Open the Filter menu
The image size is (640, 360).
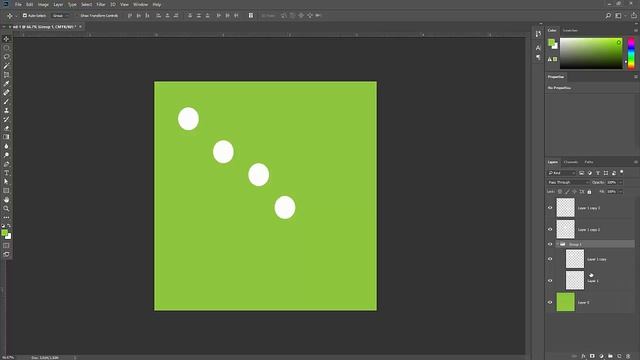[x=101, y=4]
